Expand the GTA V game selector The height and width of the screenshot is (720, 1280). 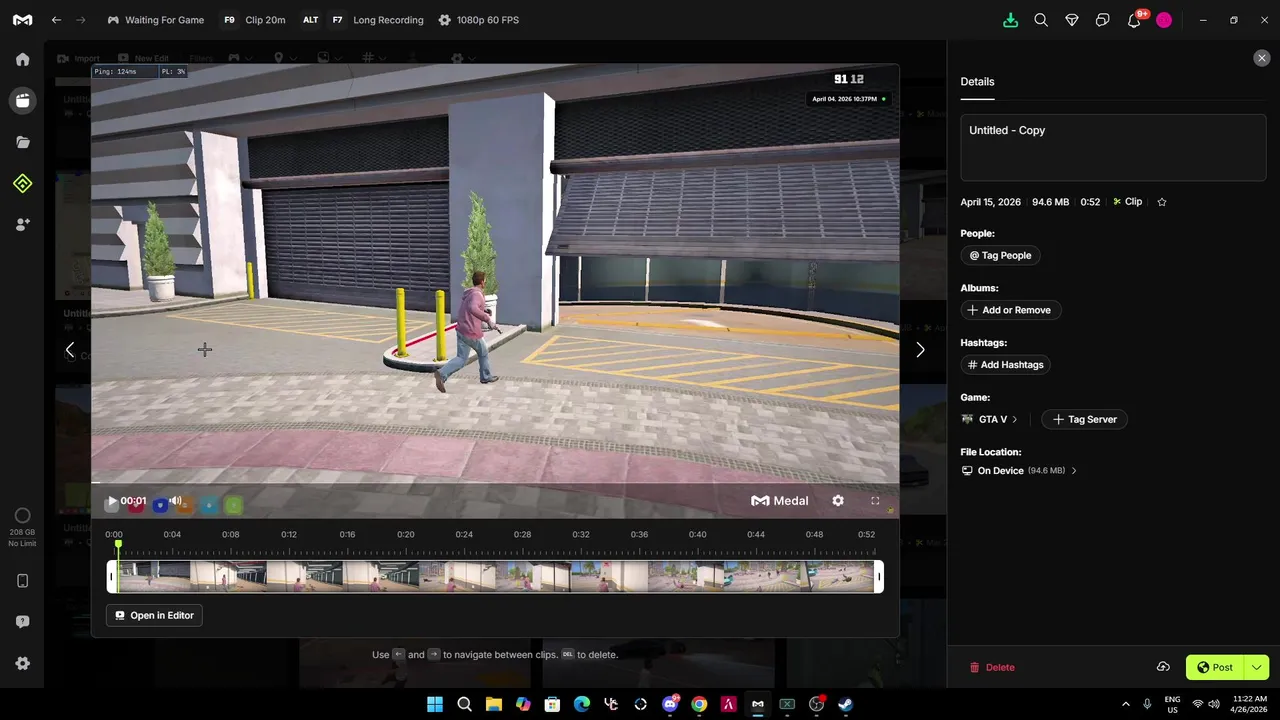989,420
